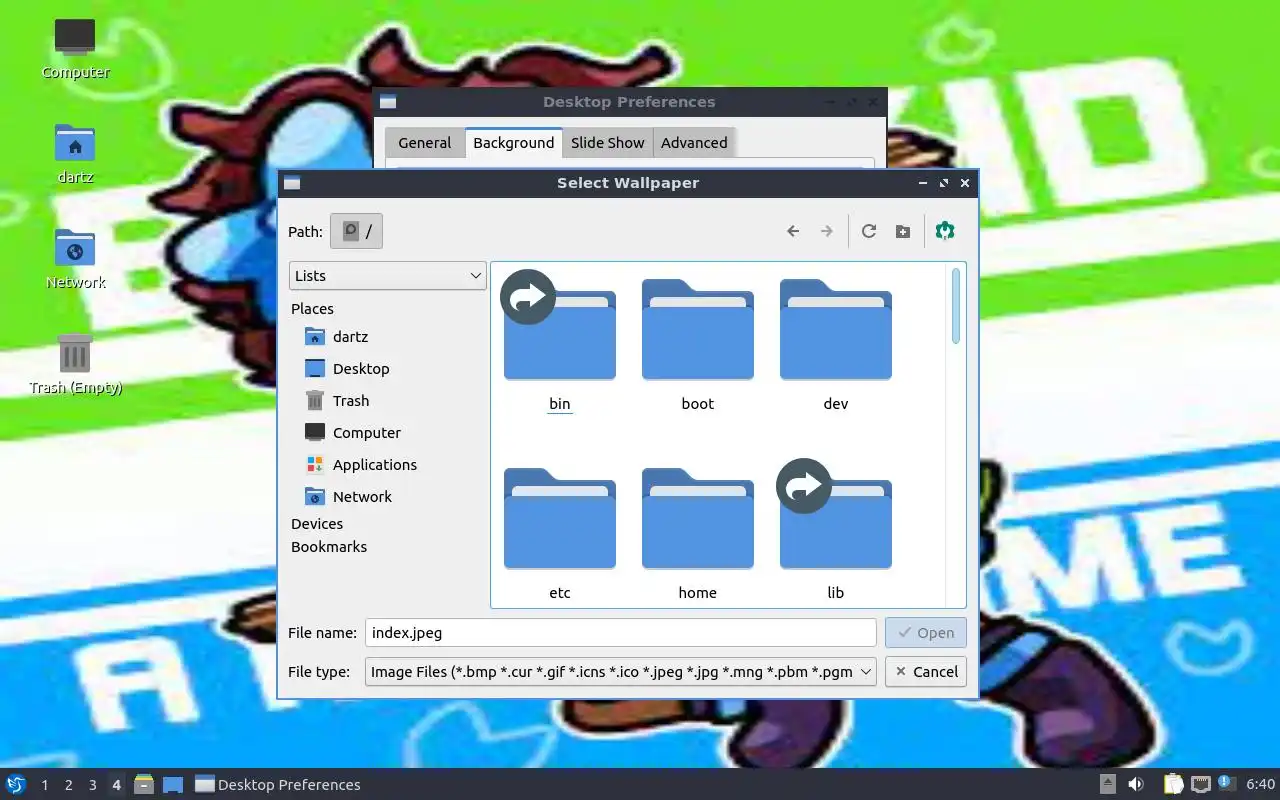Open the Network desktop icon

75,258
